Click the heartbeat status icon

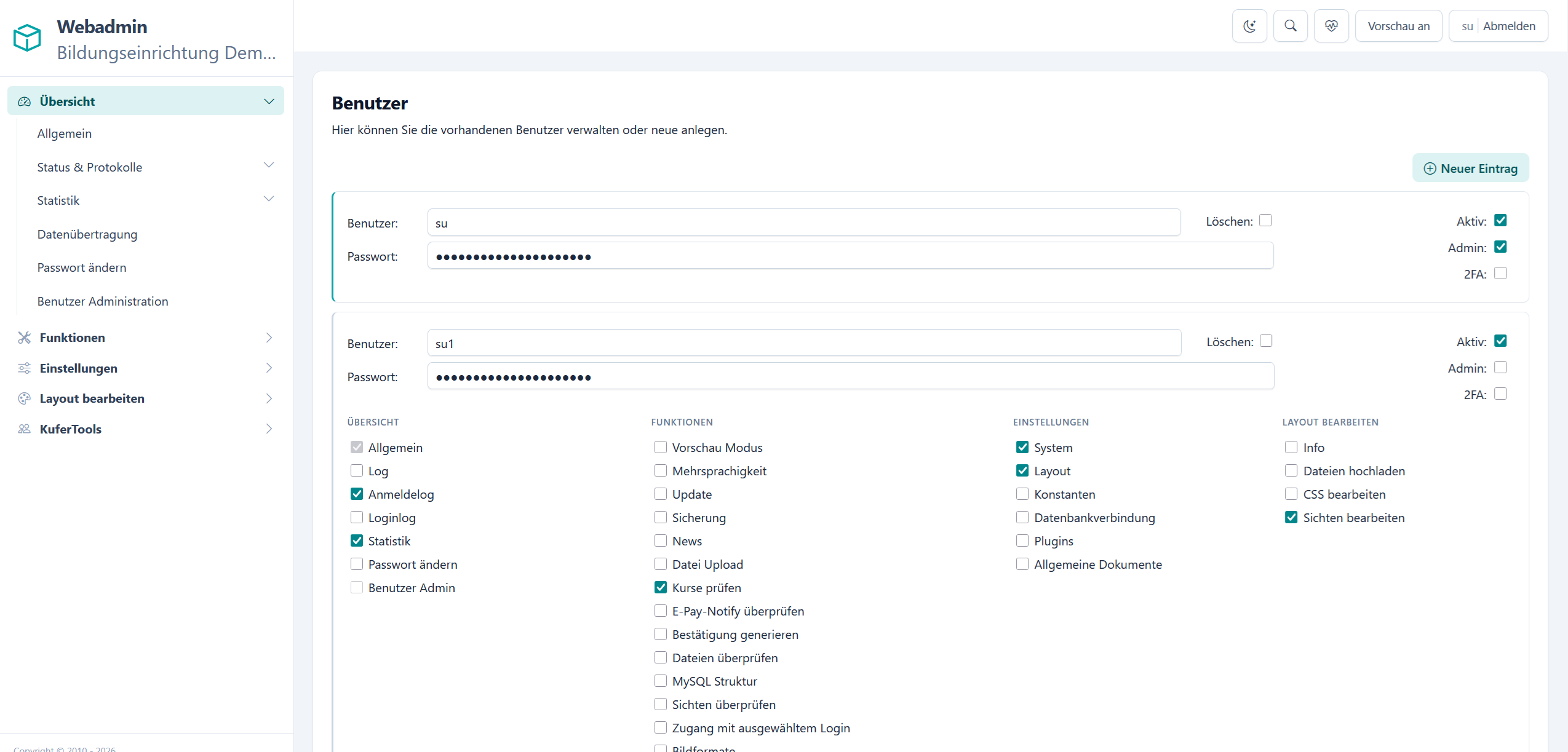click(x=1331, y=26)
